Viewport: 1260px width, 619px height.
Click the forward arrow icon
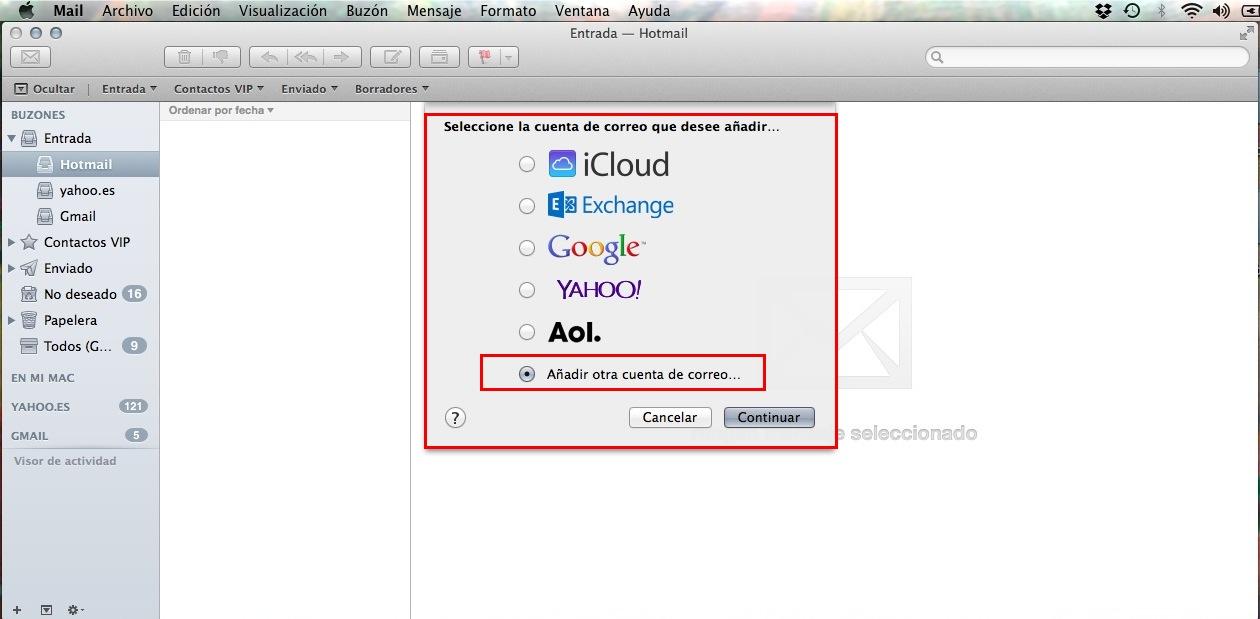(x=341, y=57)
